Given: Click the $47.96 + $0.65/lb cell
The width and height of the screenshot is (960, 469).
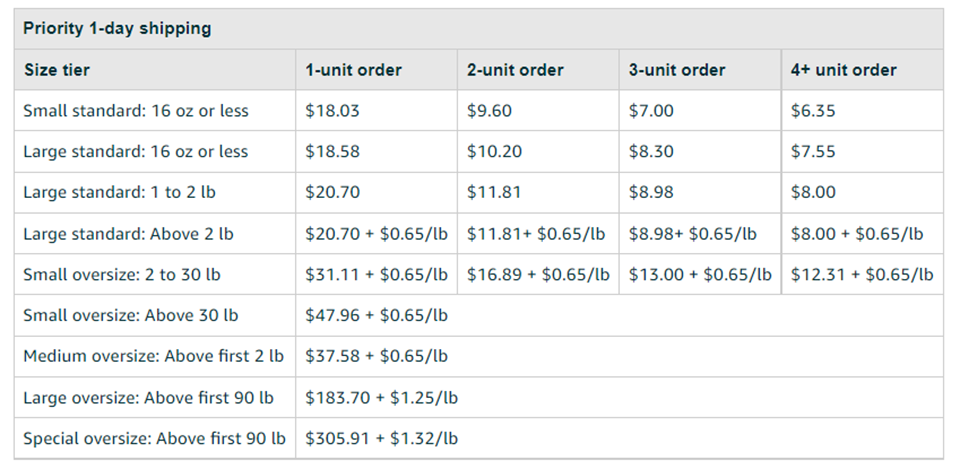Looking at the screenshot, I should click(376, 315).
